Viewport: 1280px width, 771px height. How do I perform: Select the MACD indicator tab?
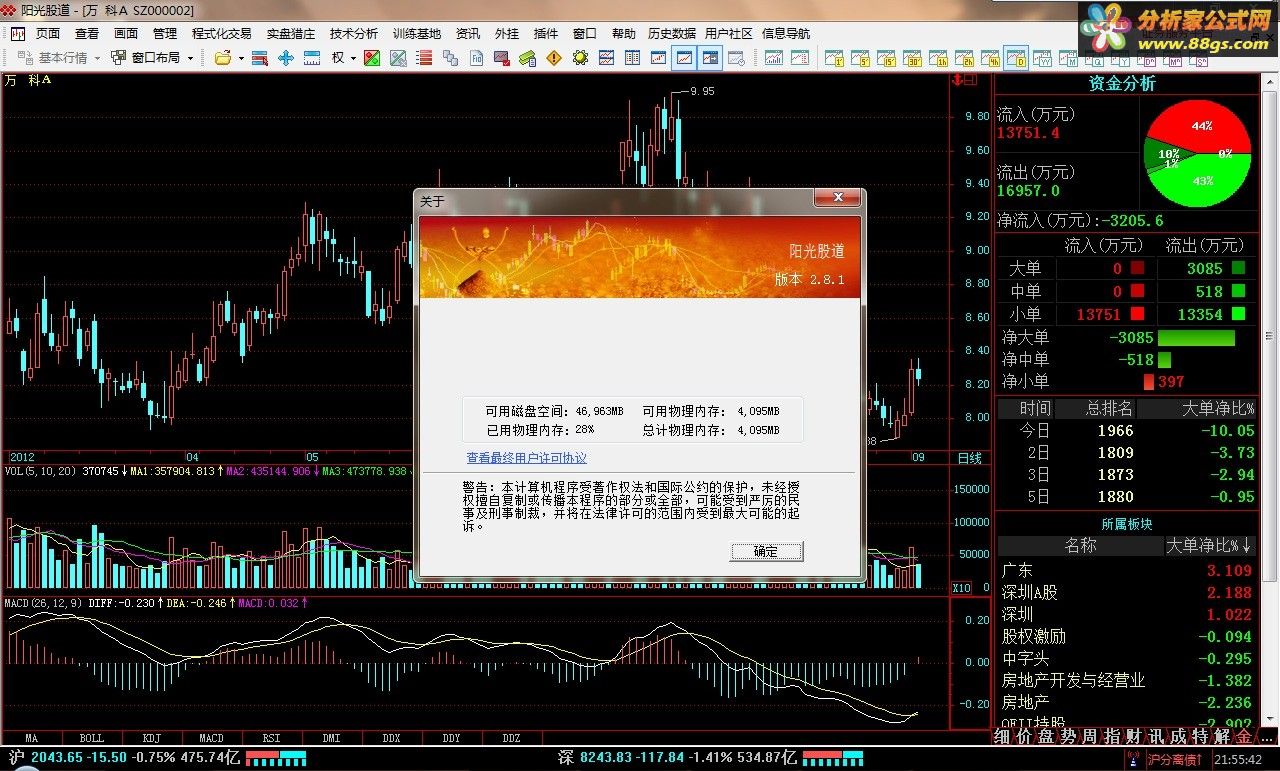(x=211, y=738)
